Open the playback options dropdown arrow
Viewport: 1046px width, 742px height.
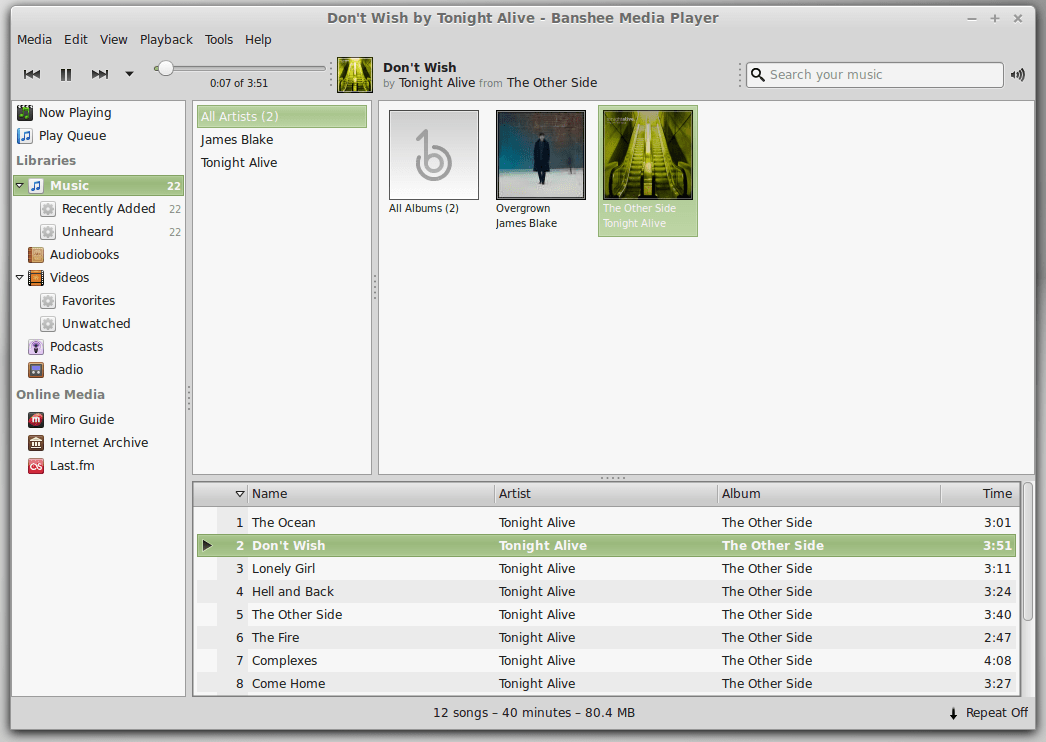[129, 74]
